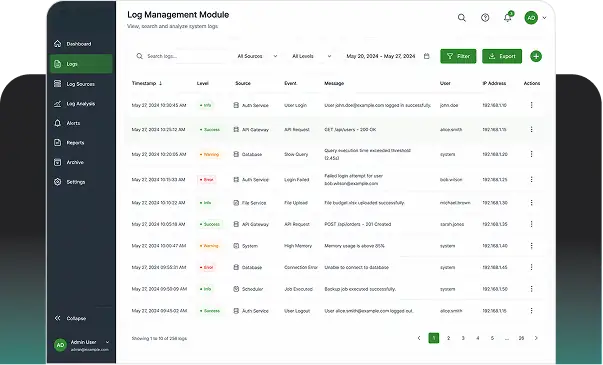
Task: Open actions menu for john.doe row
Action: pos(531,105)
